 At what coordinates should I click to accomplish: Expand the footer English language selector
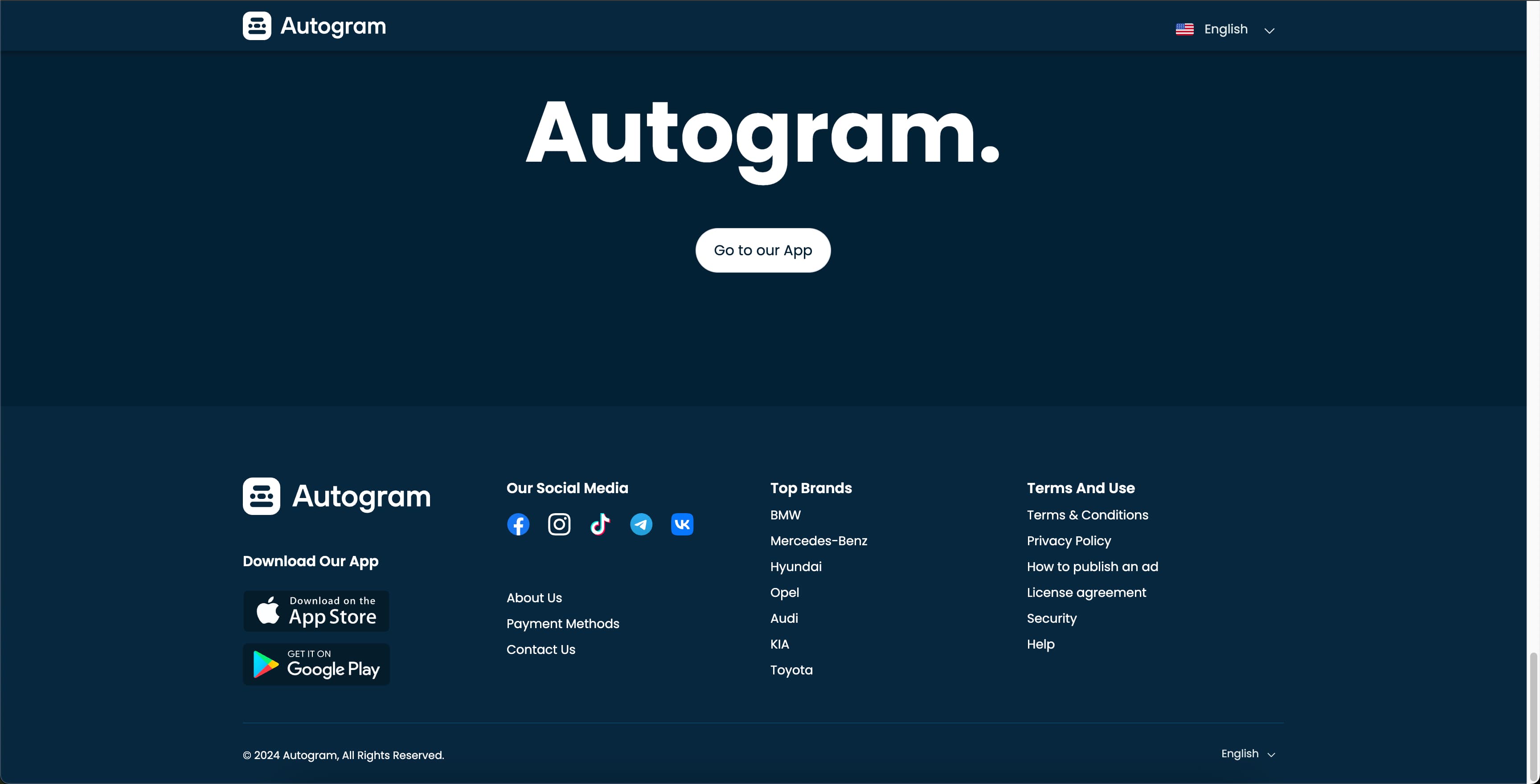click(1248, 754)
